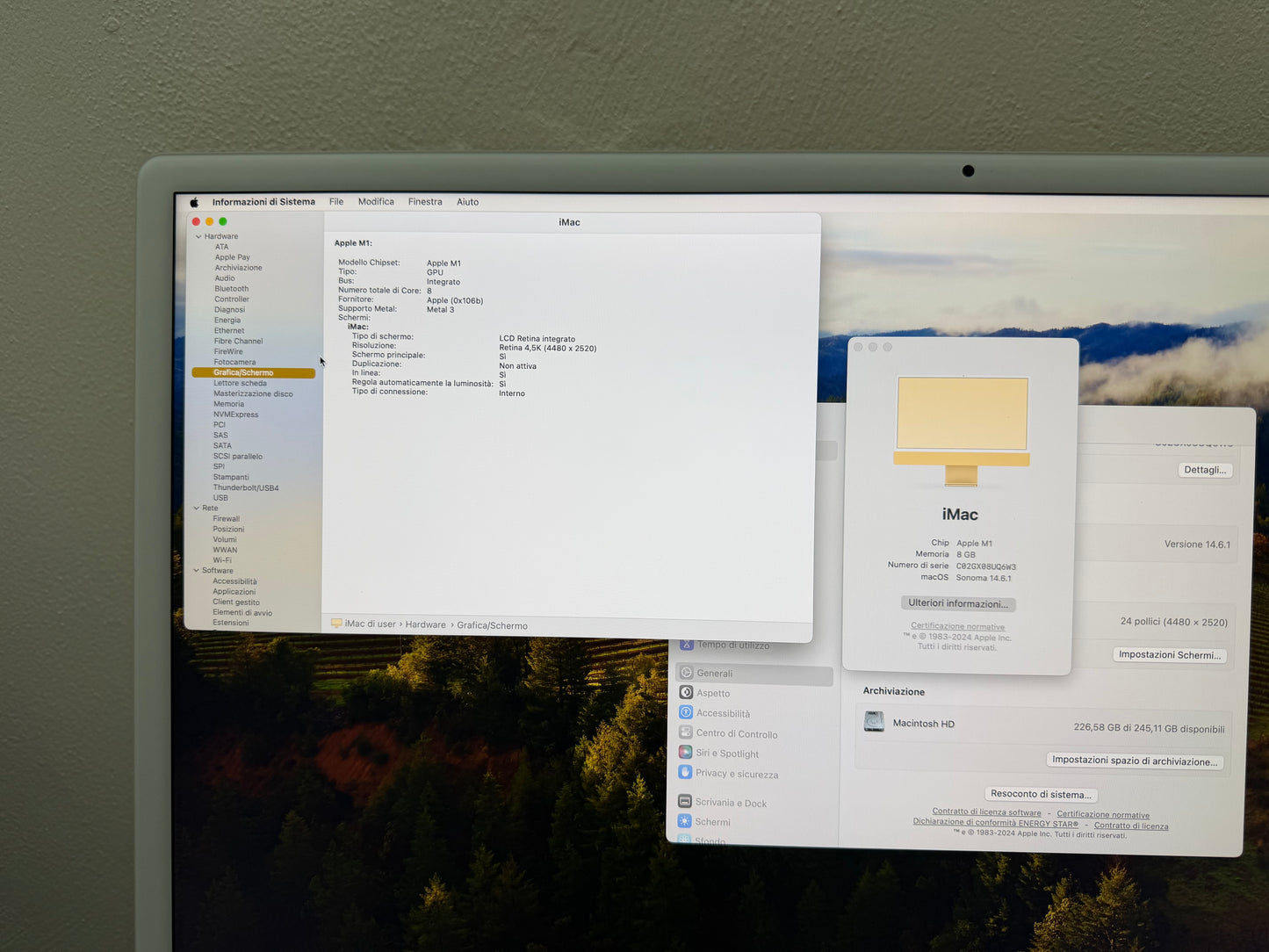Select ATA in the Hardware list

click(221, 247)
